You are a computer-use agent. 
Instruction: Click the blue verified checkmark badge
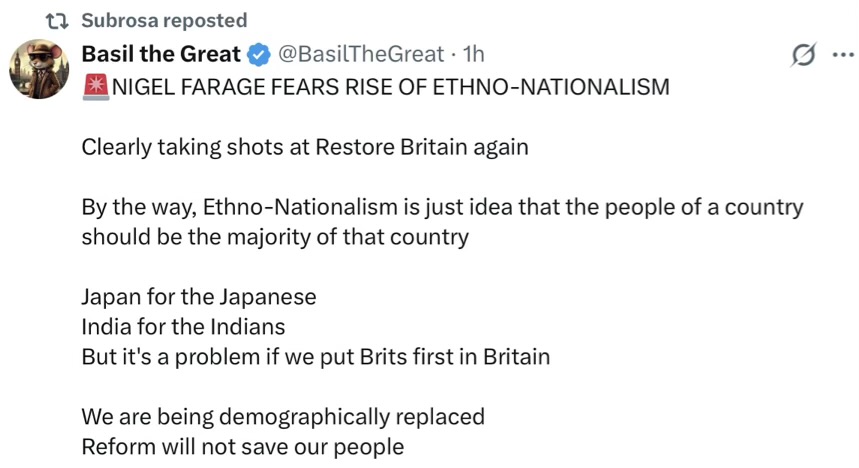pos(257,54)
